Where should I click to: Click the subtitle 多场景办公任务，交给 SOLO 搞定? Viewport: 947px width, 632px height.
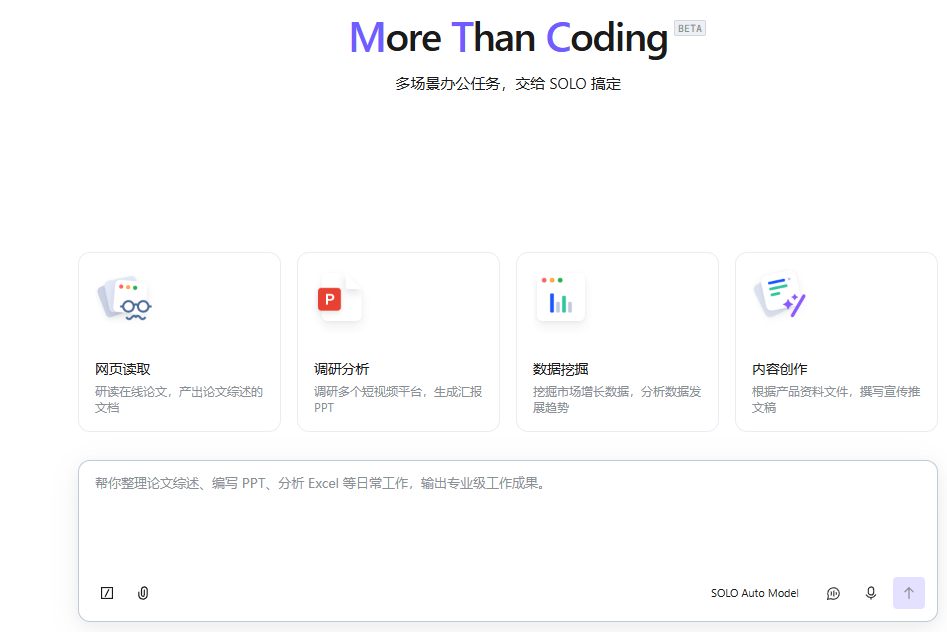[x=508, y=84]
